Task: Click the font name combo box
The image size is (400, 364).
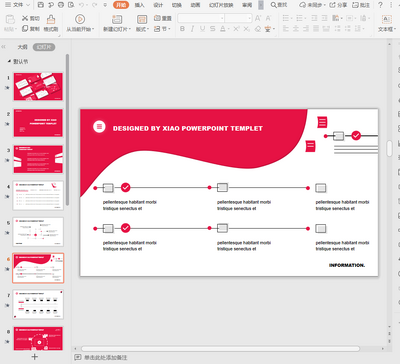Action: [x=201, y=18]
